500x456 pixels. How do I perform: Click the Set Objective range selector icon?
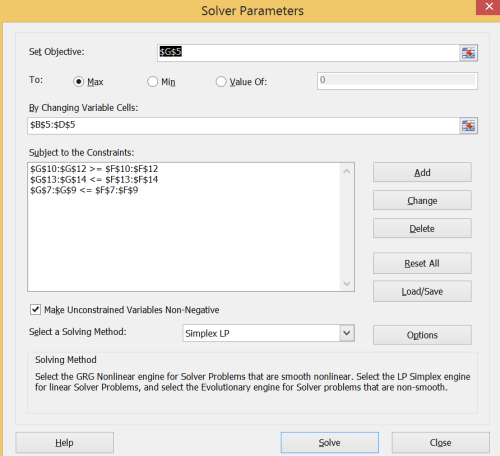point(468,53)
